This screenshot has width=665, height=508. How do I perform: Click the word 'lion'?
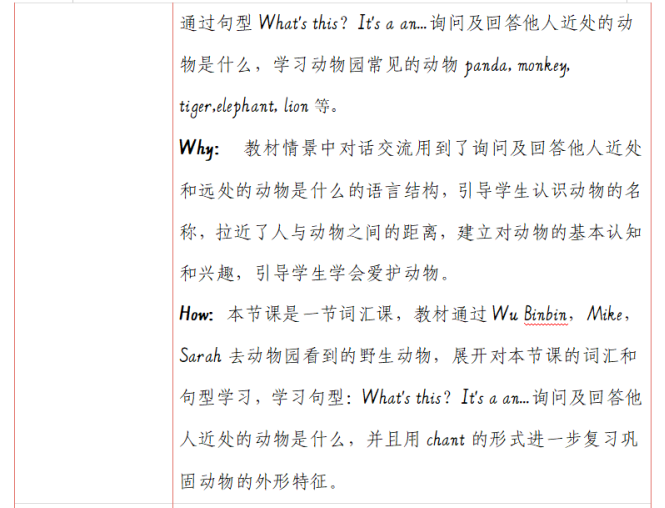(296, 106)
